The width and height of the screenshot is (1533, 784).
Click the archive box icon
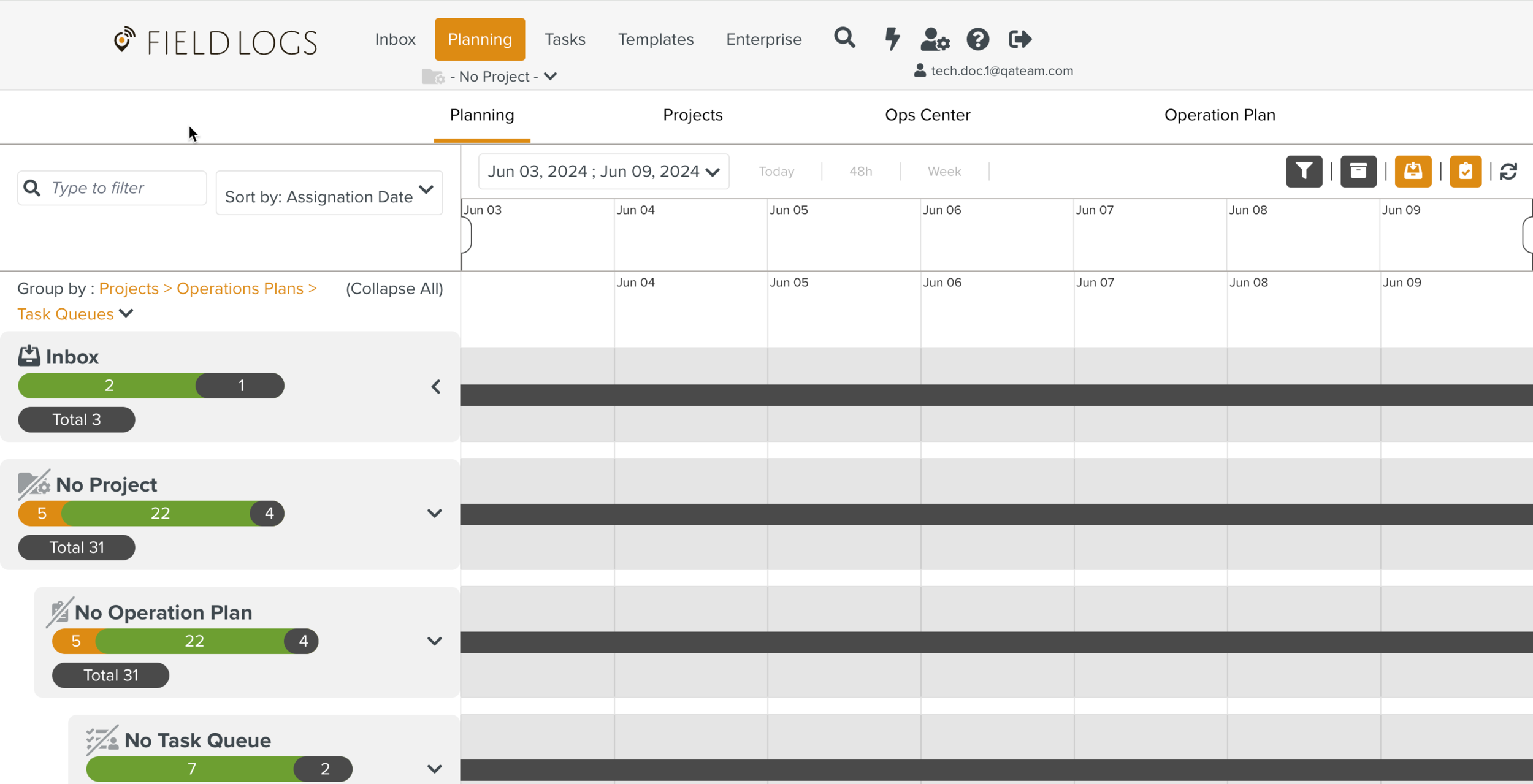pos(1359,171)
